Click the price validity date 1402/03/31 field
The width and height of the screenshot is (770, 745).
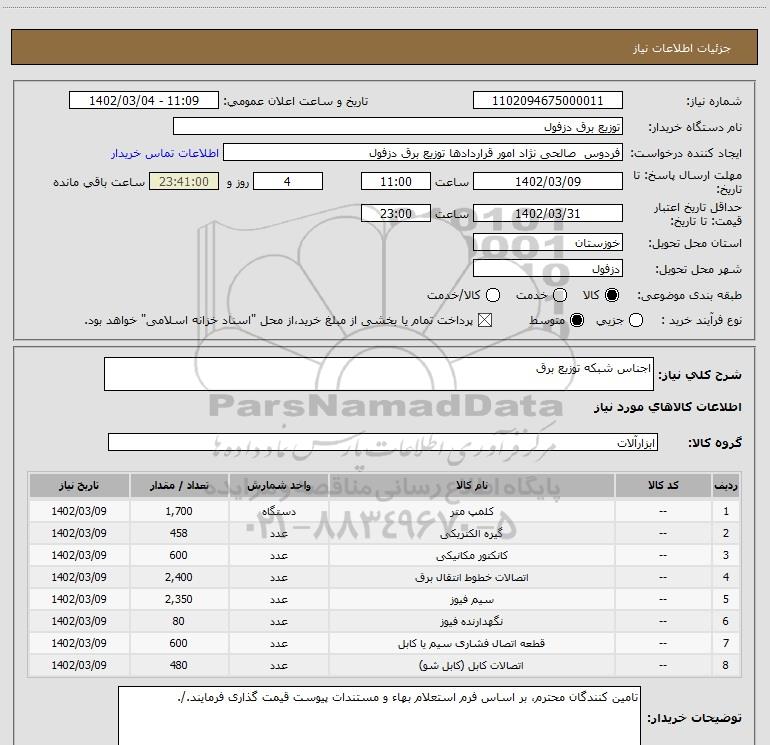click(x=548, y=214)
